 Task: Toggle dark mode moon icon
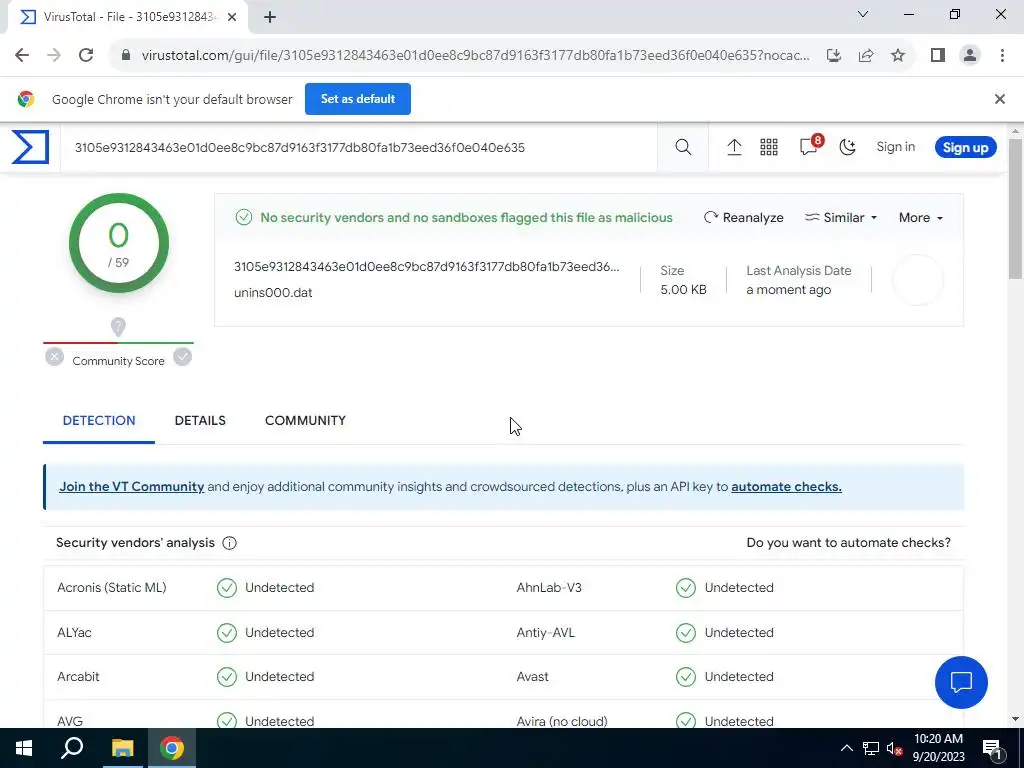[x=848, y=147]
